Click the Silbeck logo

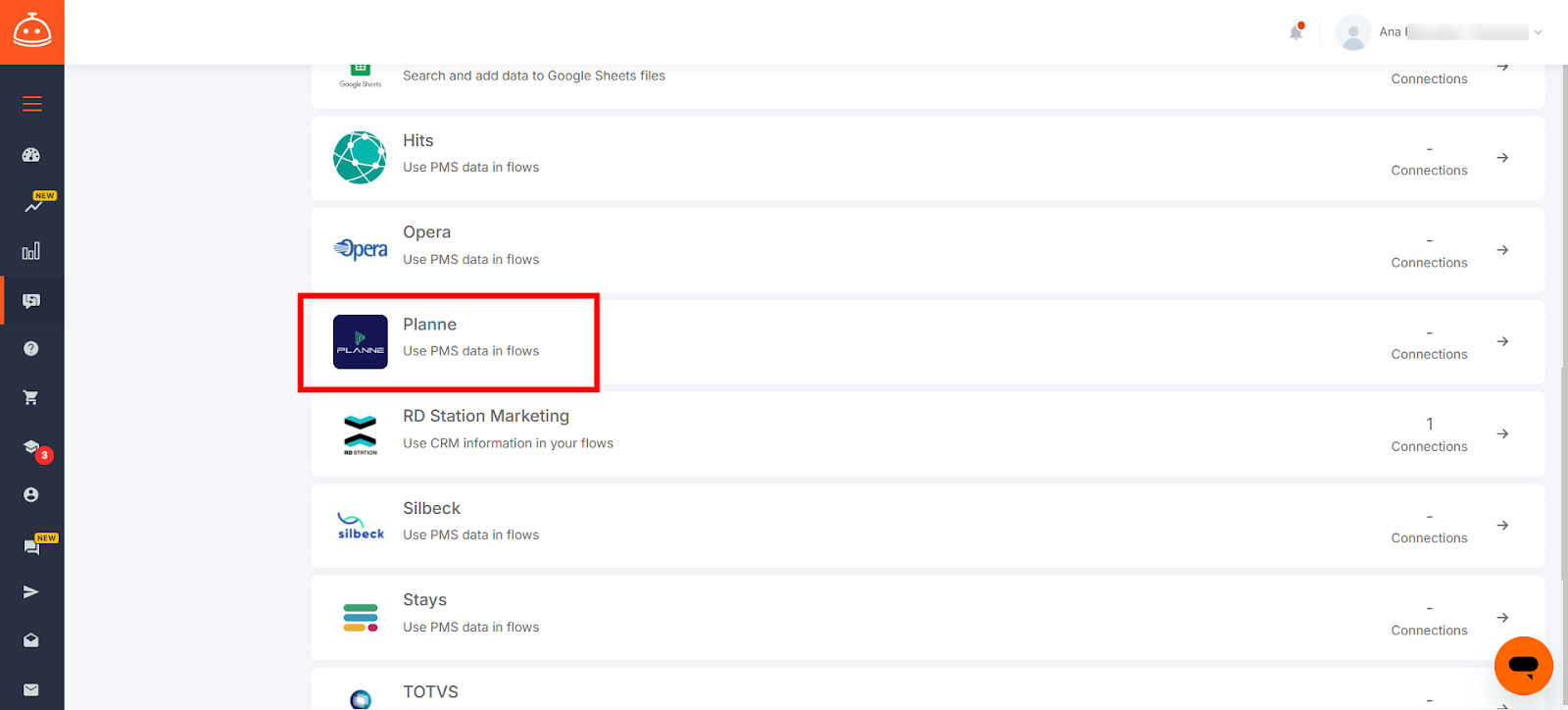[x=361, y=526]
